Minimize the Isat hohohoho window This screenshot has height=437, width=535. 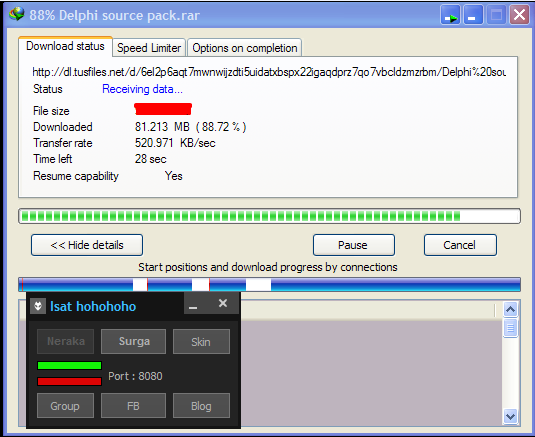pyautogui.click(x=193, y=305)
